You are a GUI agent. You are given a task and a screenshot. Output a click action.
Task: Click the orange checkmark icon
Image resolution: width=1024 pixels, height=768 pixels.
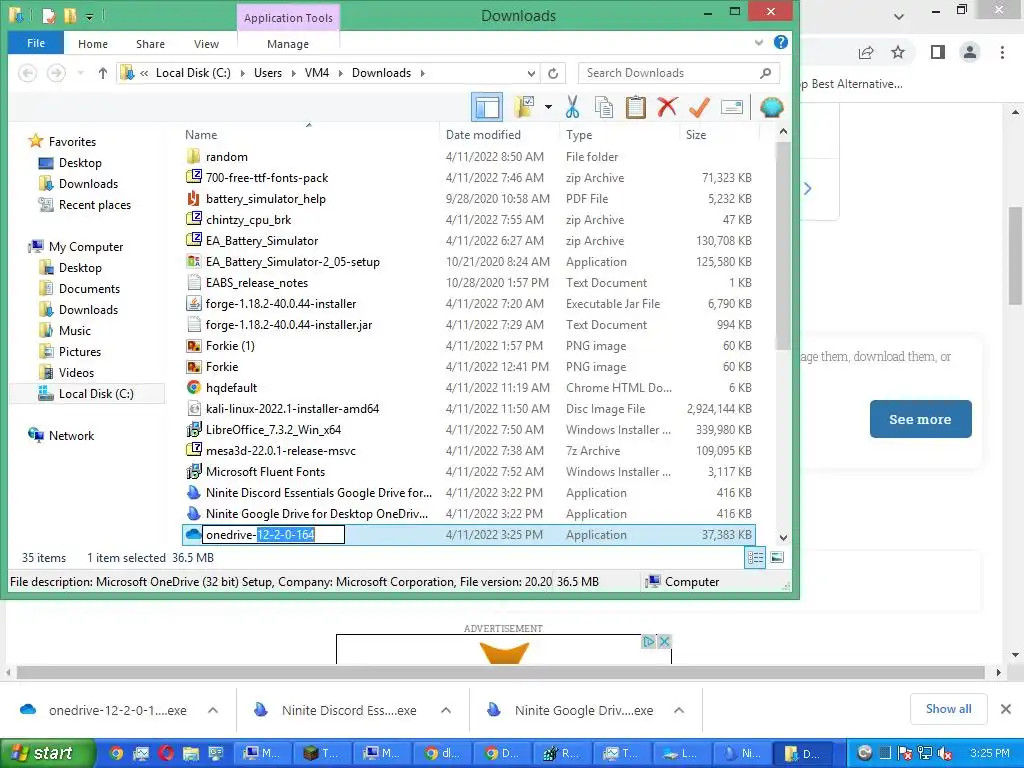(699, 107)
